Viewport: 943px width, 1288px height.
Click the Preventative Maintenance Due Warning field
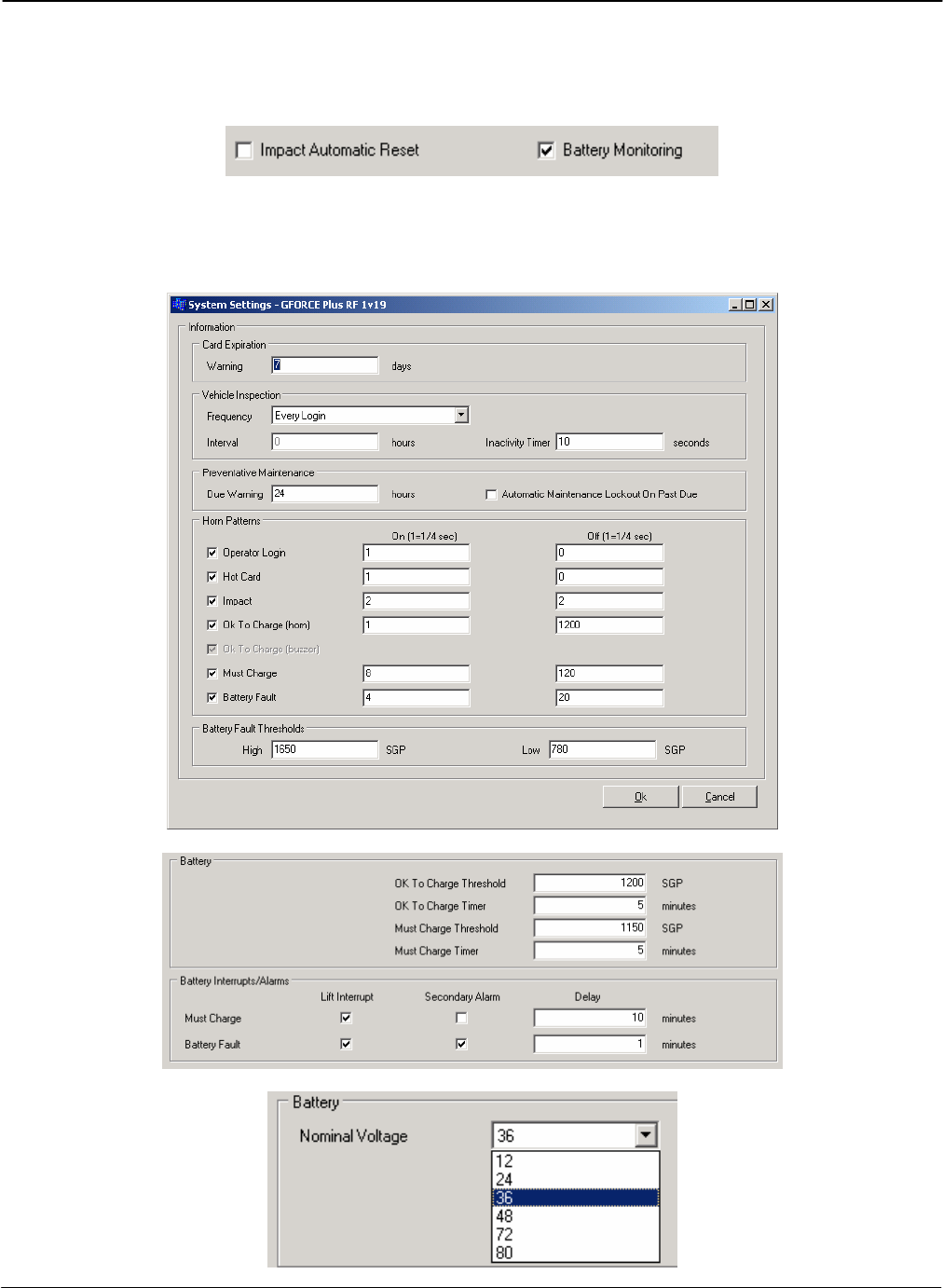point(325,494)
